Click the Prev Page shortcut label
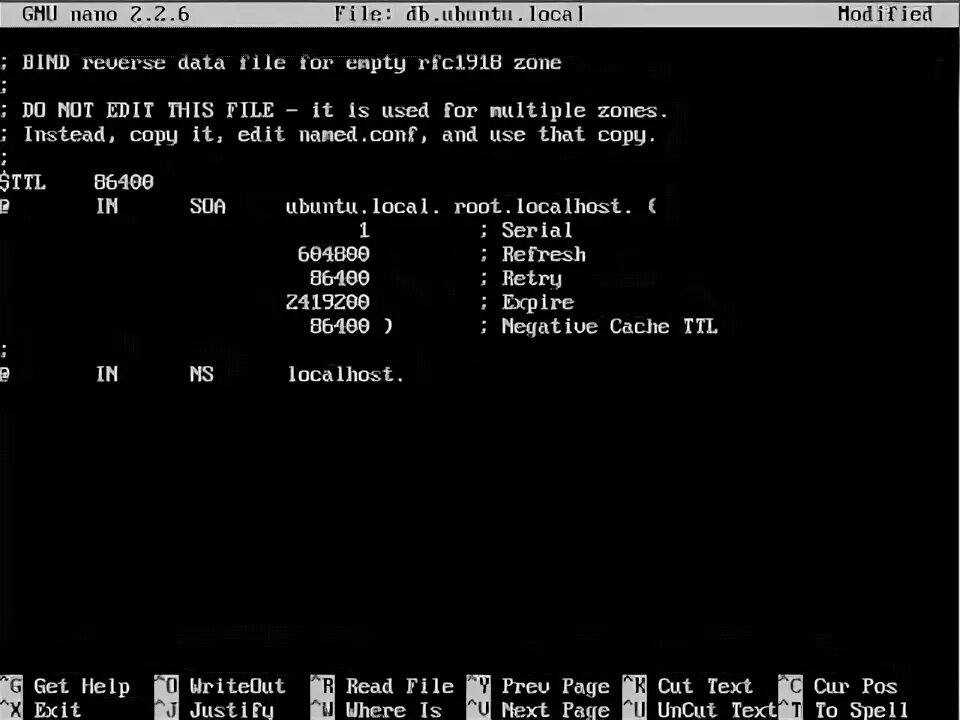This screenshot has height=720, width=960. coord(555,686)
